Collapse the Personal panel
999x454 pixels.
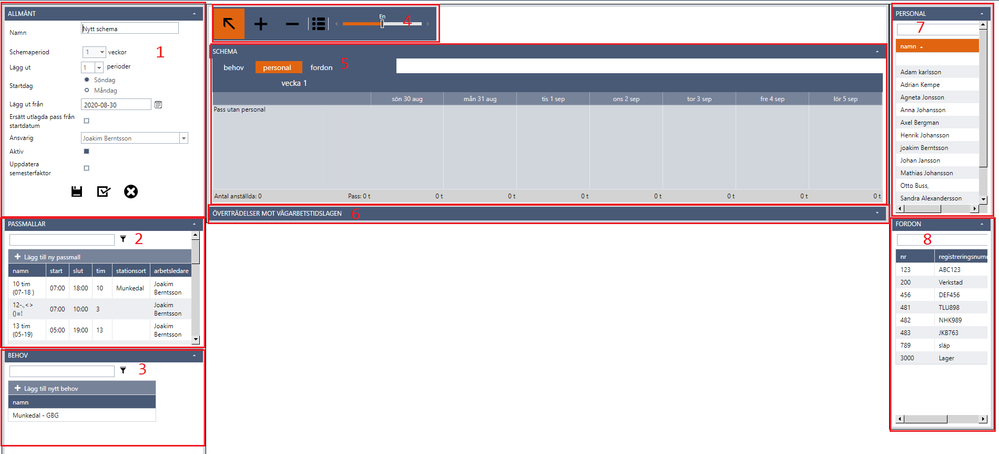pos(981,13)
